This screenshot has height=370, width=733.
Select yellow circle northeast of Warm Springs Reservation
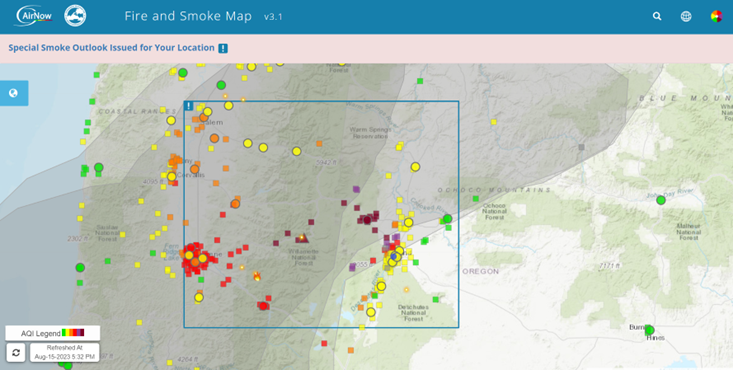click(415, 167)
